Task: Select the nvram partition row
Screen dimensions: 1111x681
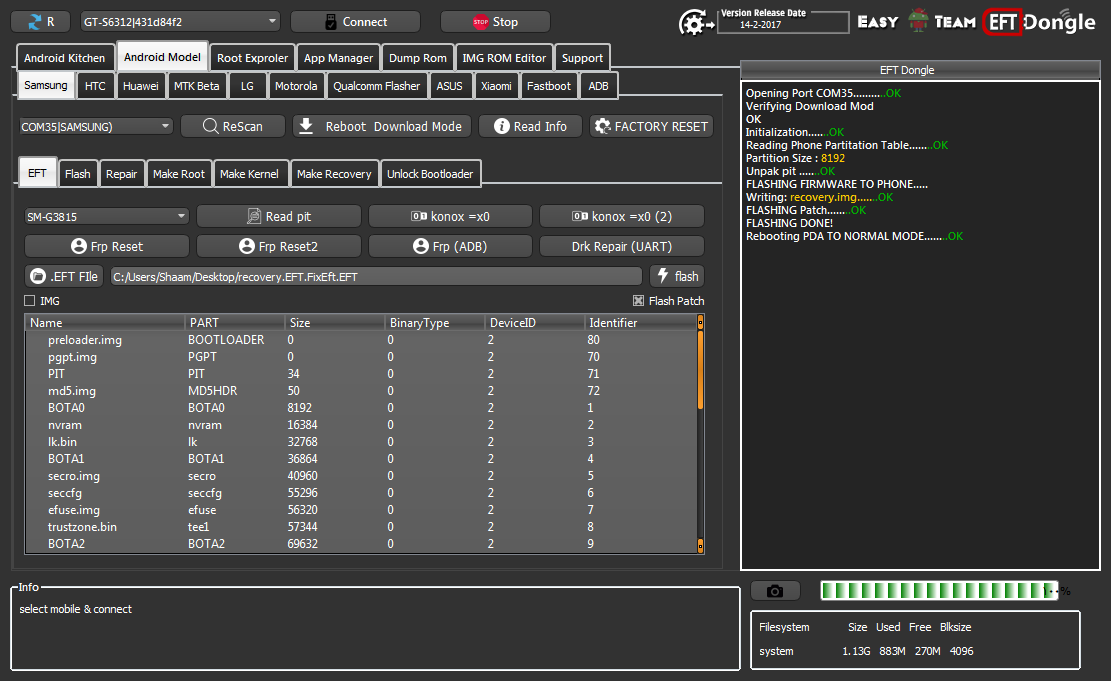Action: (x=361, y=425)
